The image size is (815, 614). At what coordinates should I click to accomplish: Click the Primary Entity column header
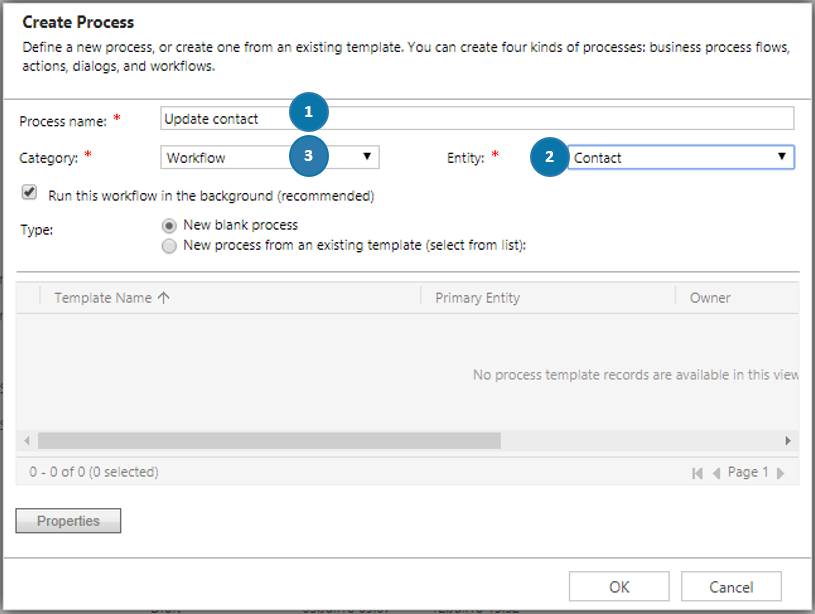477,298
